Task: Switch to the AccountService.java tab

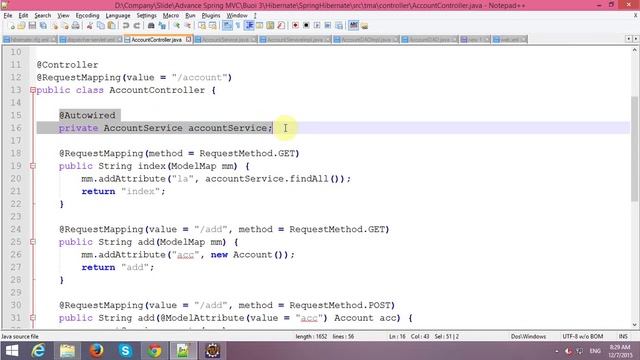Action: (225, 40)
